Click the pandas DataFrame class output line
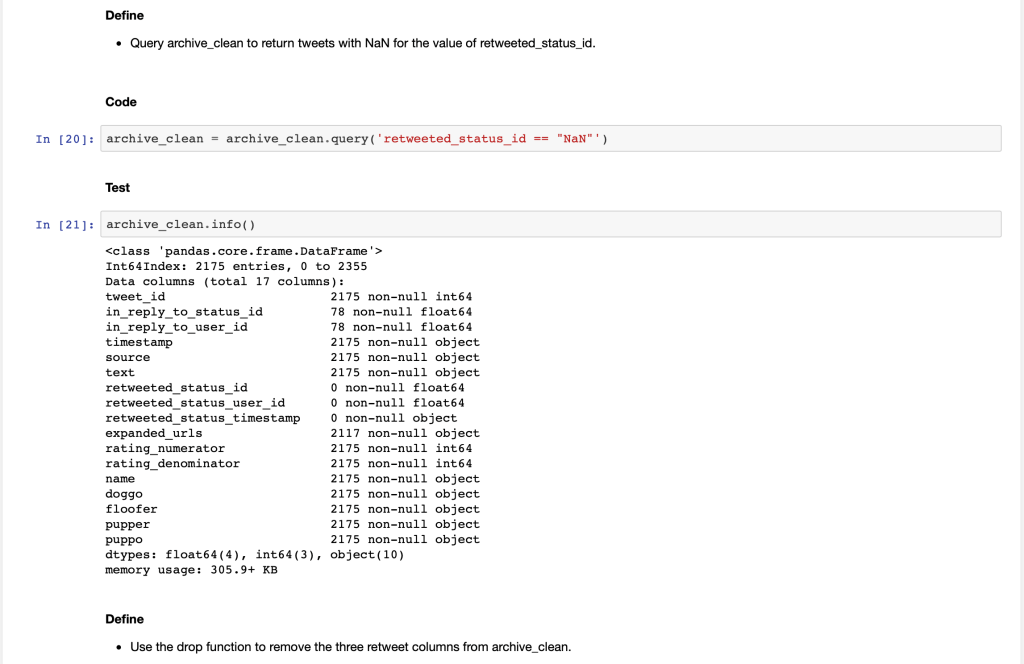1024x664 pixels. 244,251
